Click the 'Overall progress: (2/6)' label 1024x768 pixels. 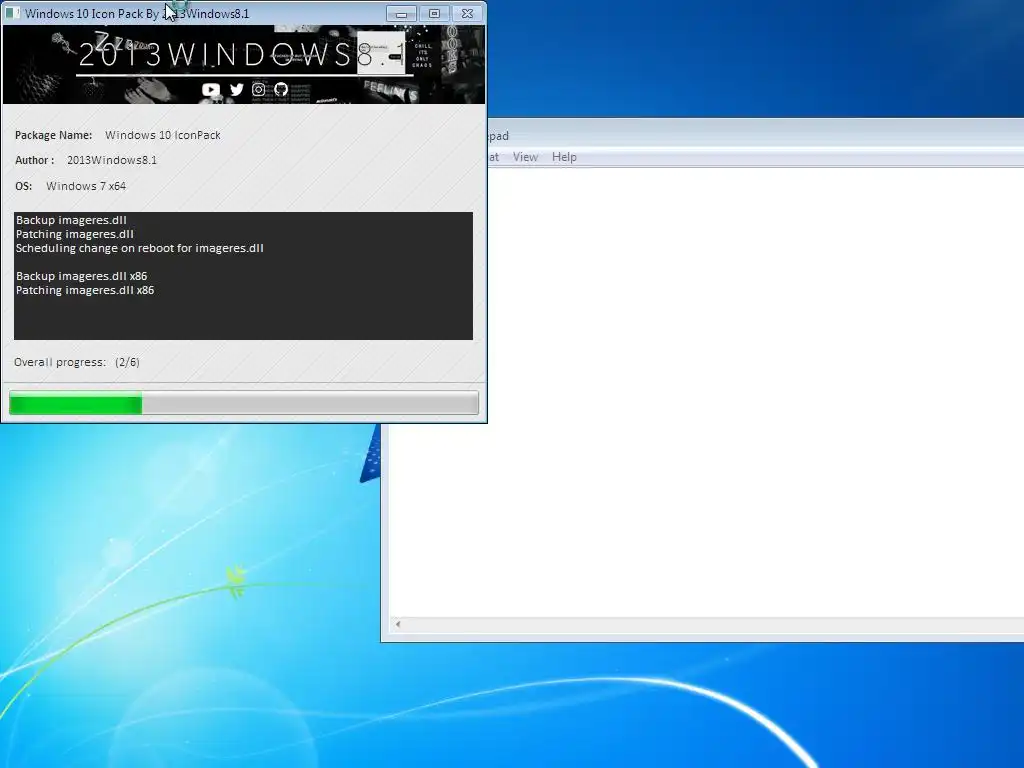click(x=76, y=362)
